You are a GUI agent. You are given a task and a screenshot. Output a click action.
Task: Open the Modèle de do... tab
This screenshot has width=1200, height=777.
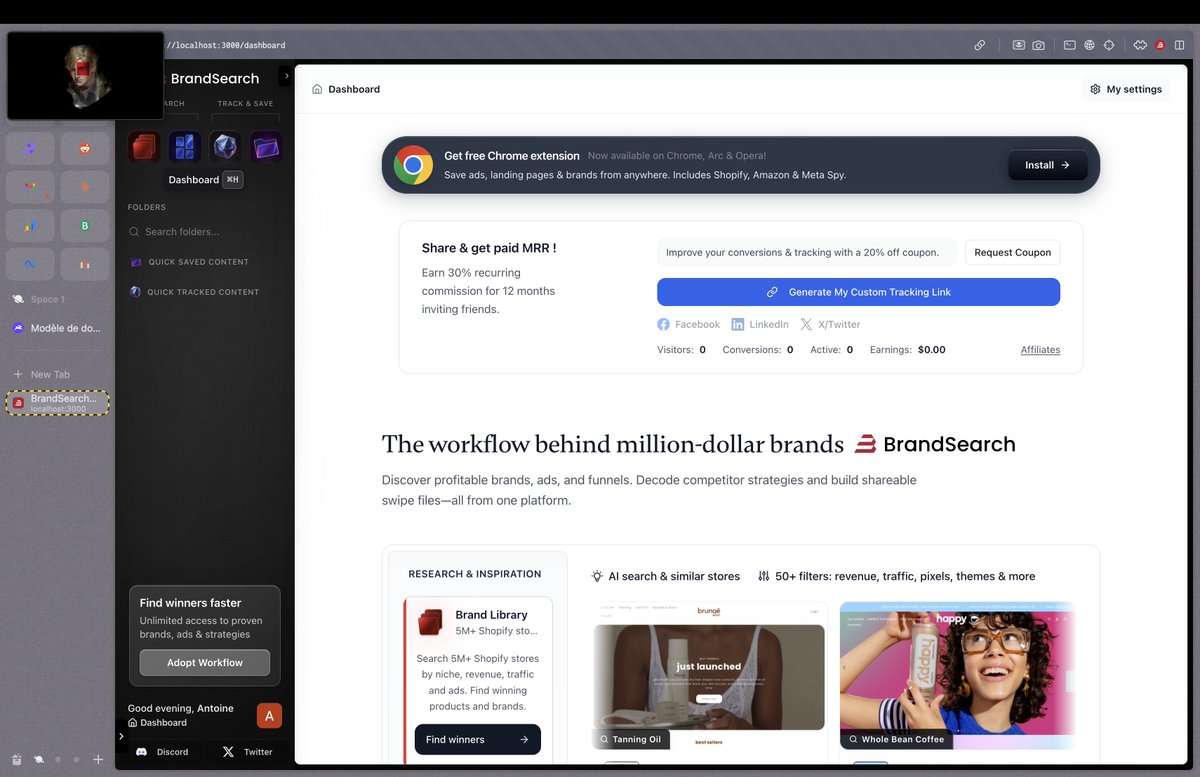coord(57,328)
